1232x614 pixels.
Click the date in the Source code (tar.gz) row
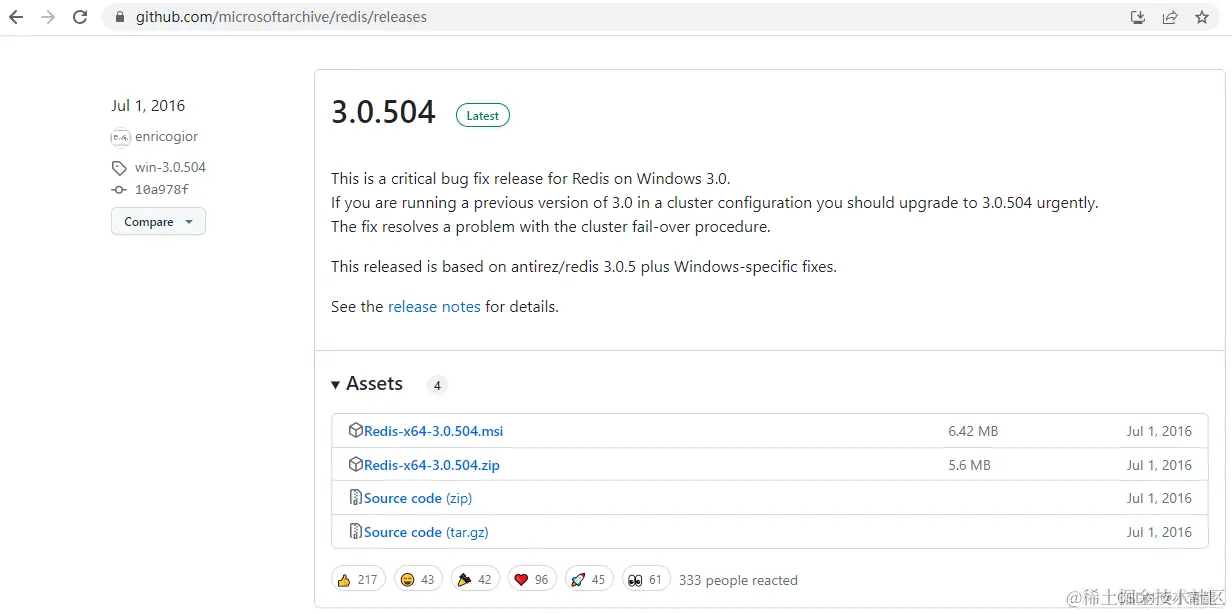1159,532
